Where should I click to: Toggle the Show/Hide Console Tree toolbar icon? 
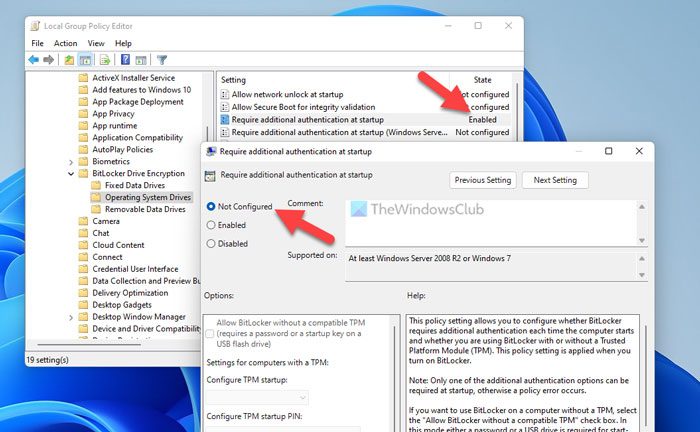coord(85,60)
